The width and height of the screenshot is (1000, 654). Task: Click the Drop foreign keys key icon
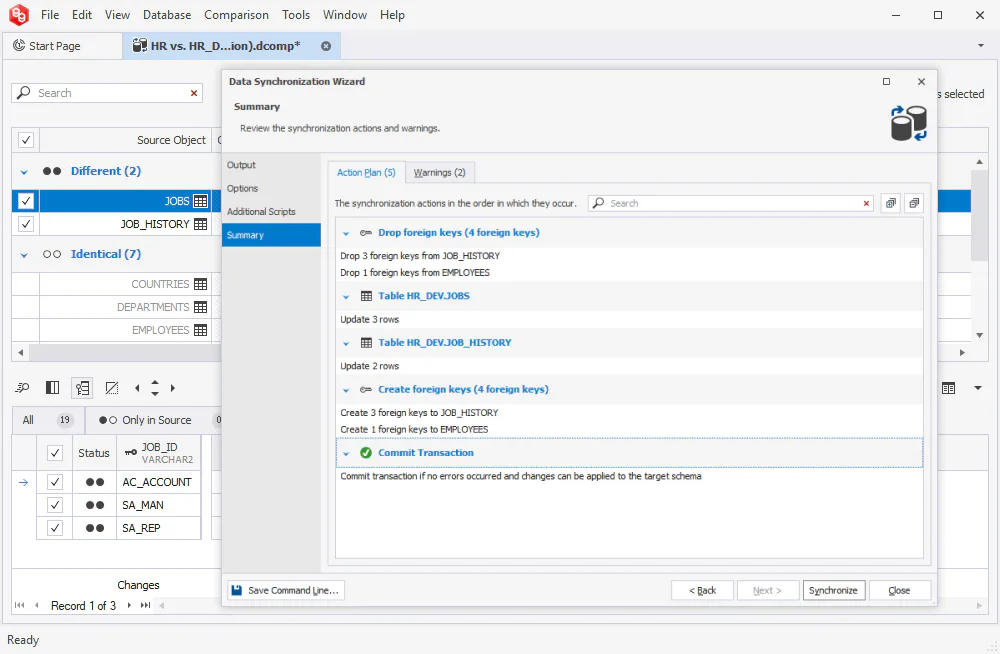365,233
